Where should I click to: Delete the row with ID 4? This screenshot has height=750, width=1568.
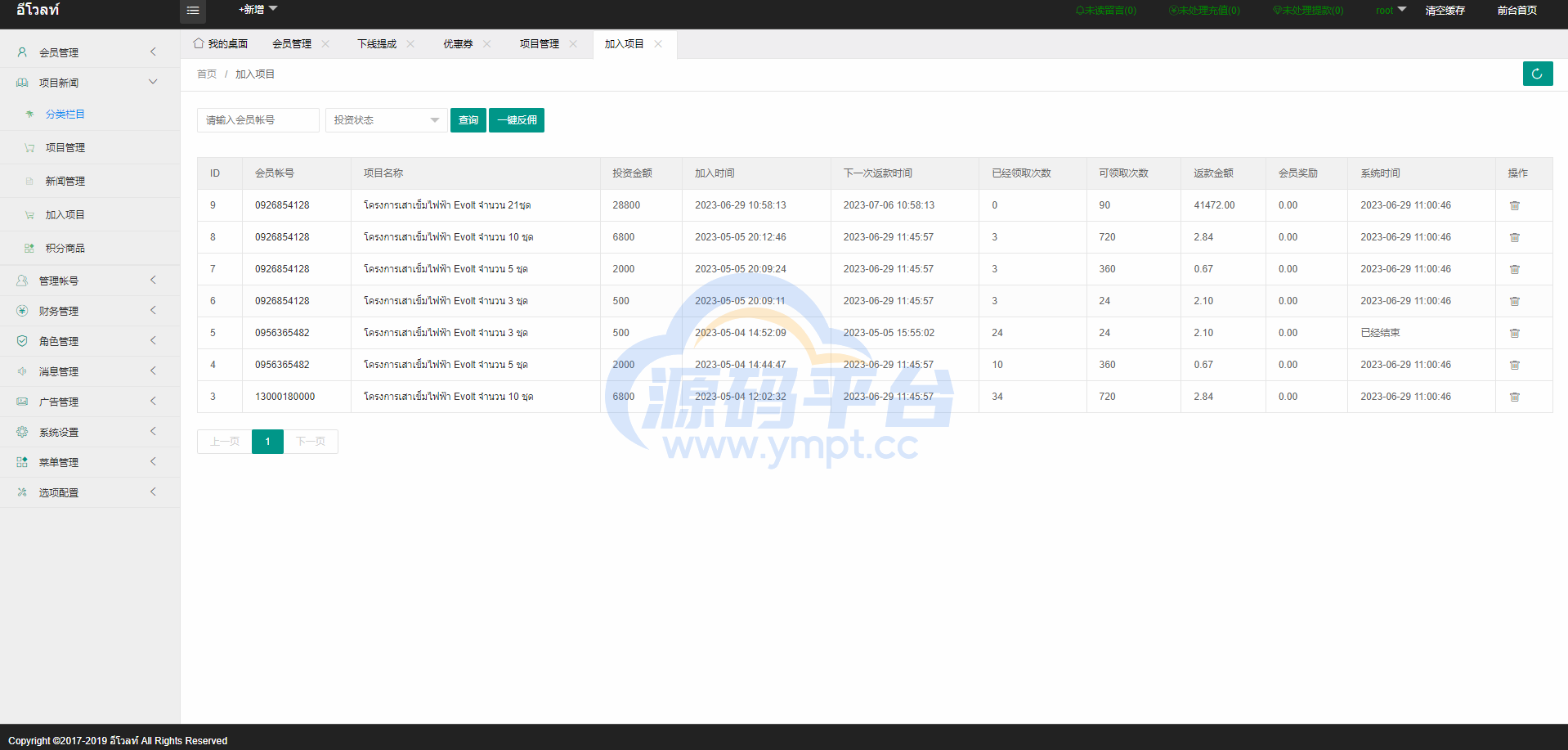(x=1514, y=365)
